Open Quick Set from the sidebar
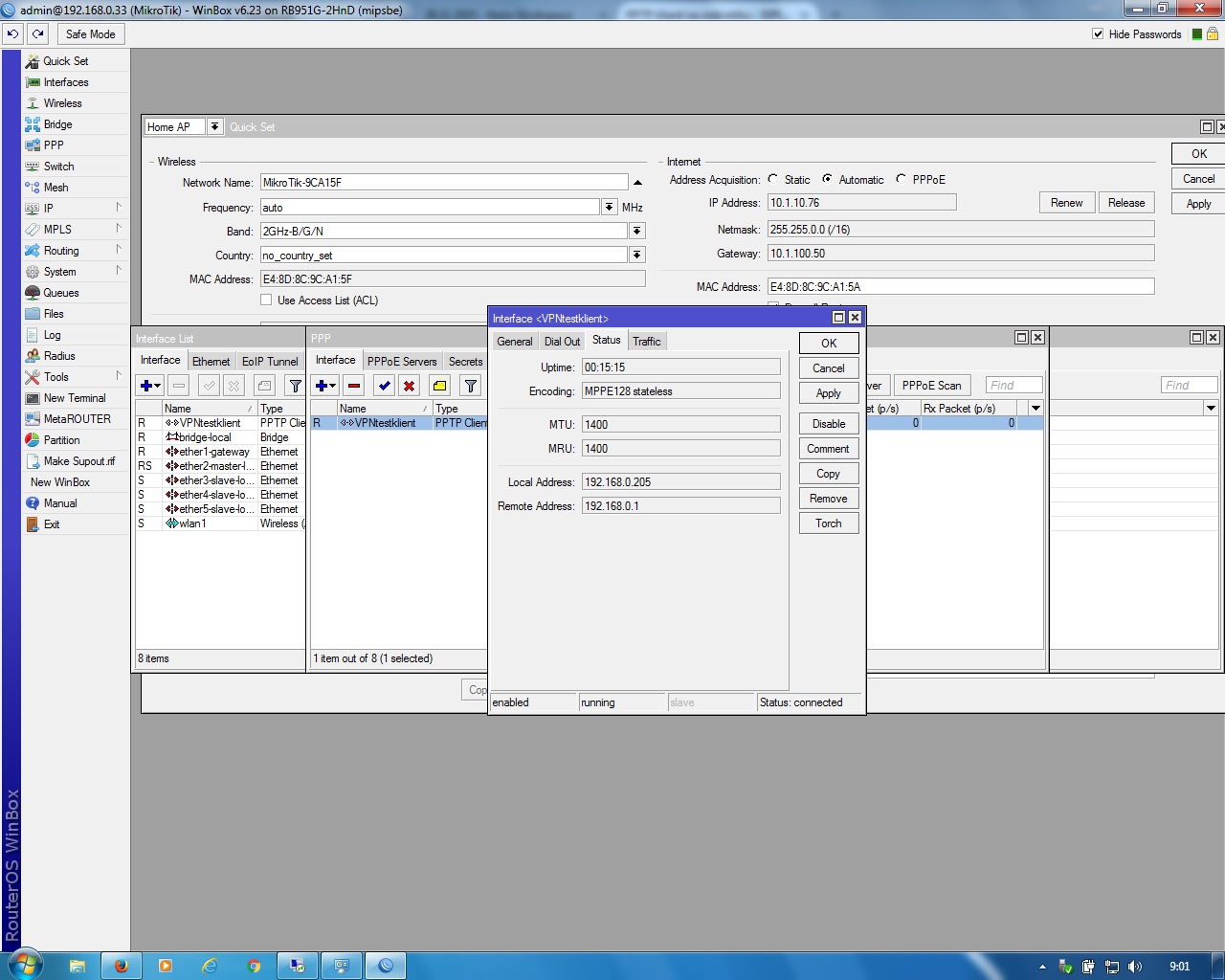 pos(66,60)
